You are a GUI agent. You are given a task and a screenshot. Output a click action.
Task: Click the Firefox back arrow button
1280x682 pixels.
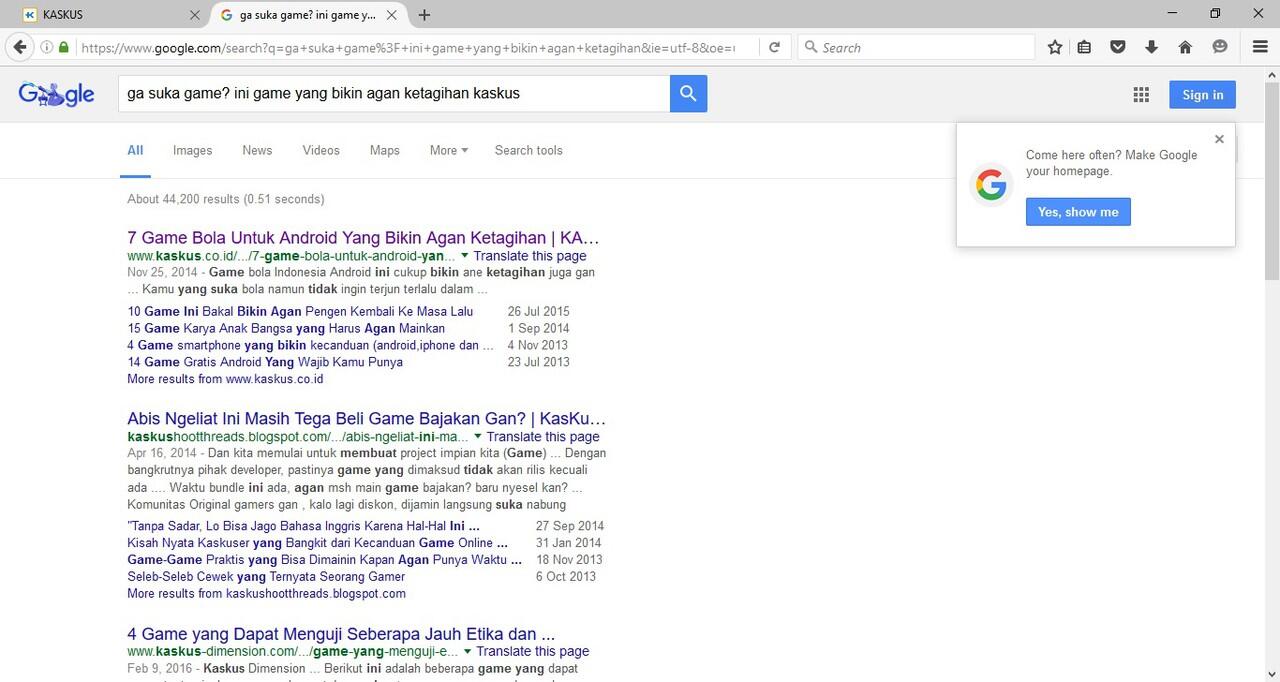point(20,47)
